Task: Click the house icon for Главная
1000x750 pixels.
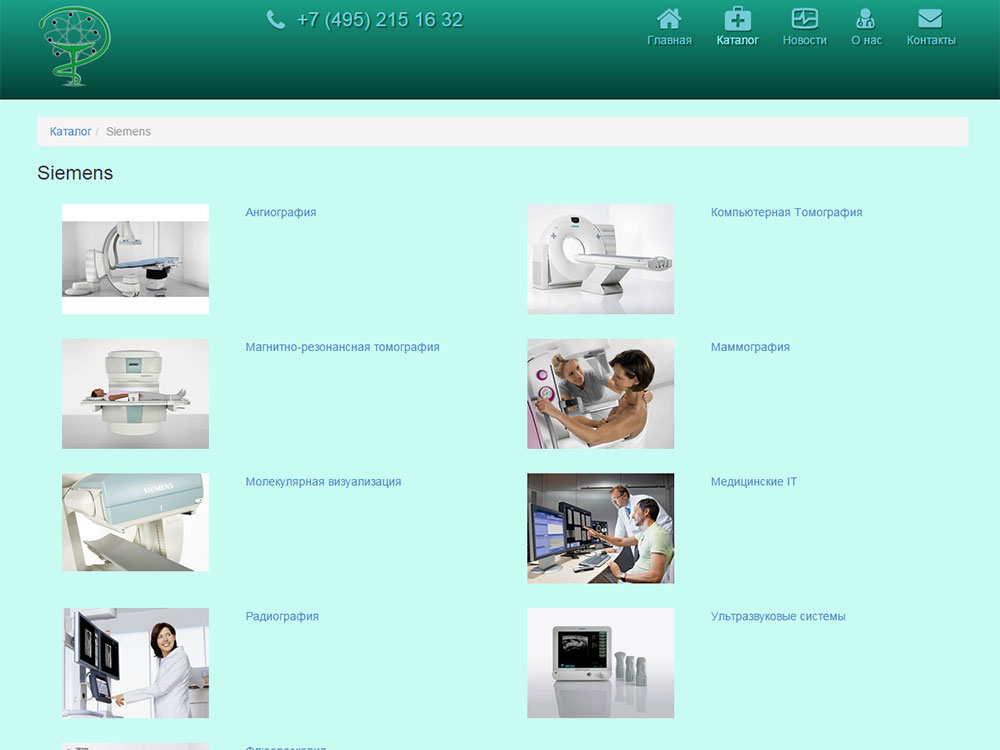Action: point(669,18)
